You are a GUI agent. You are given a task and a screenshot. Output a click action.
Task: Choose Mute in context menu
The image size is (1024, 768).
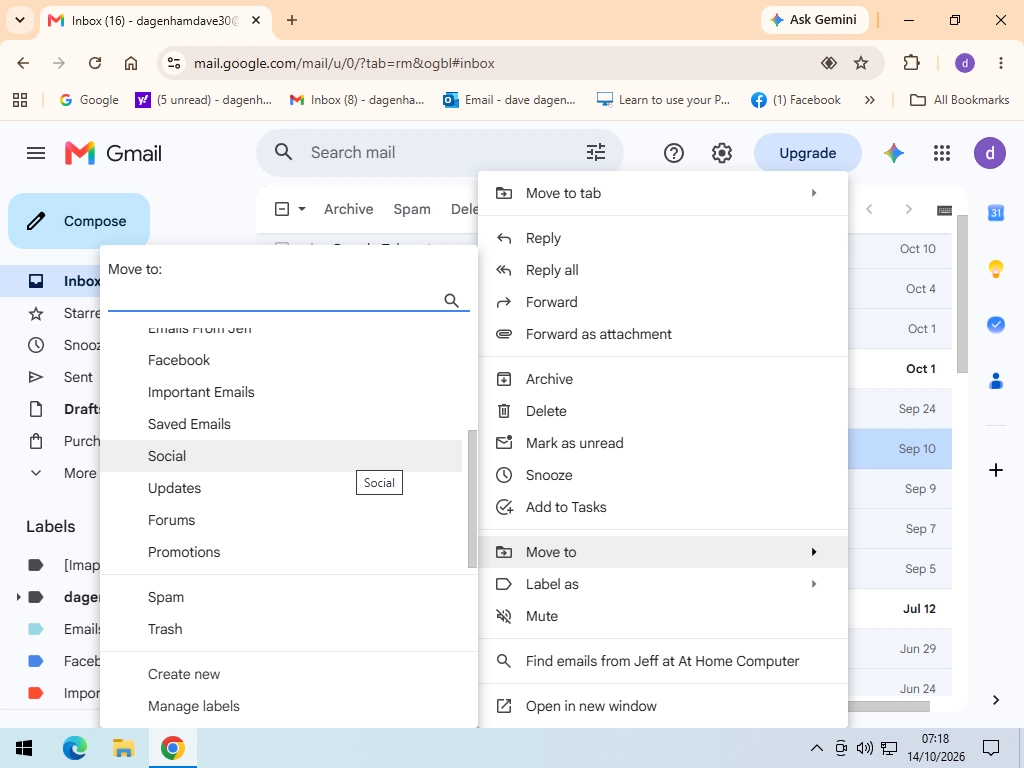click(663, 616)
